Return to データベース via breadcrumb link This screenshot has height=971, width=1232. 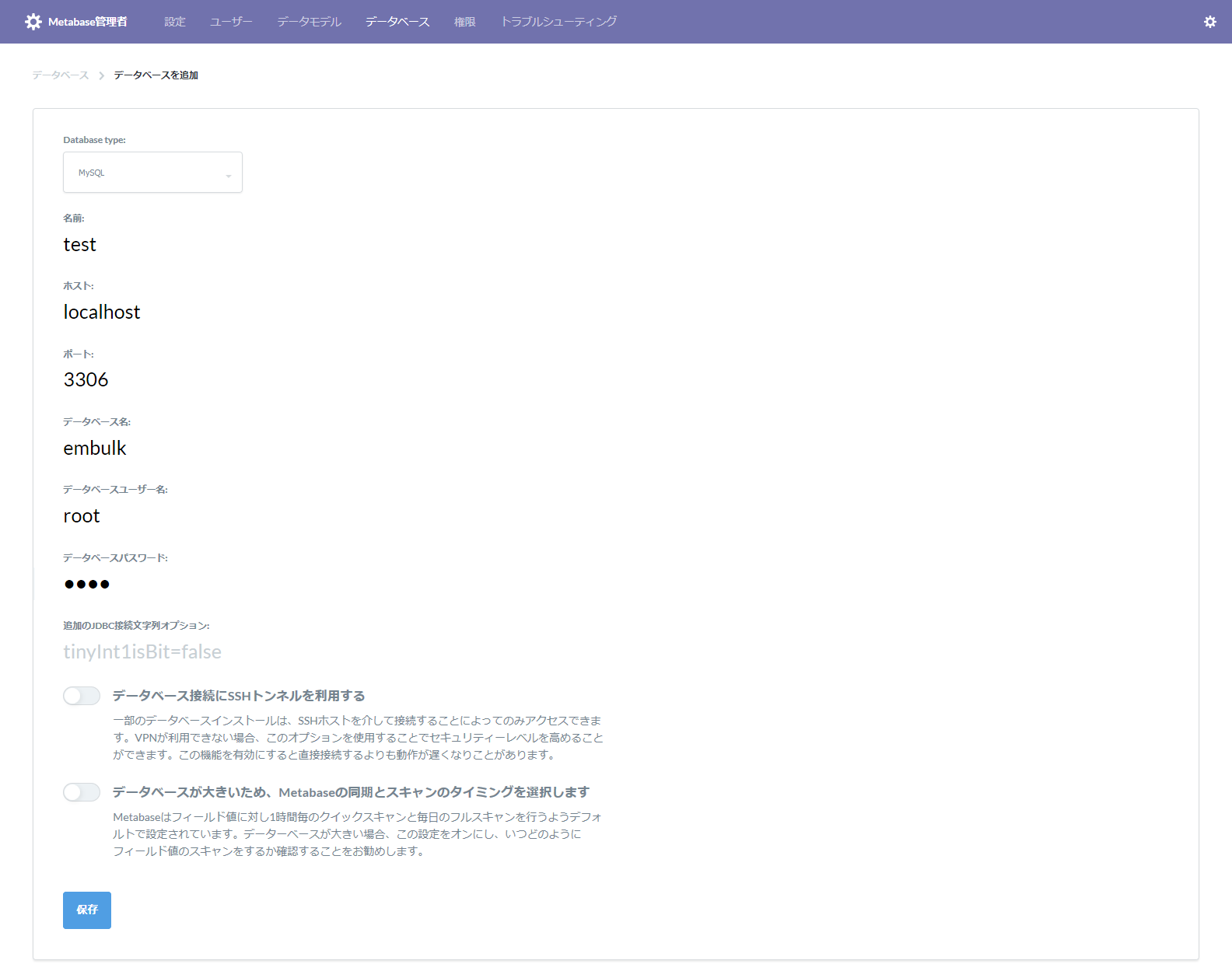click(61, 75)
